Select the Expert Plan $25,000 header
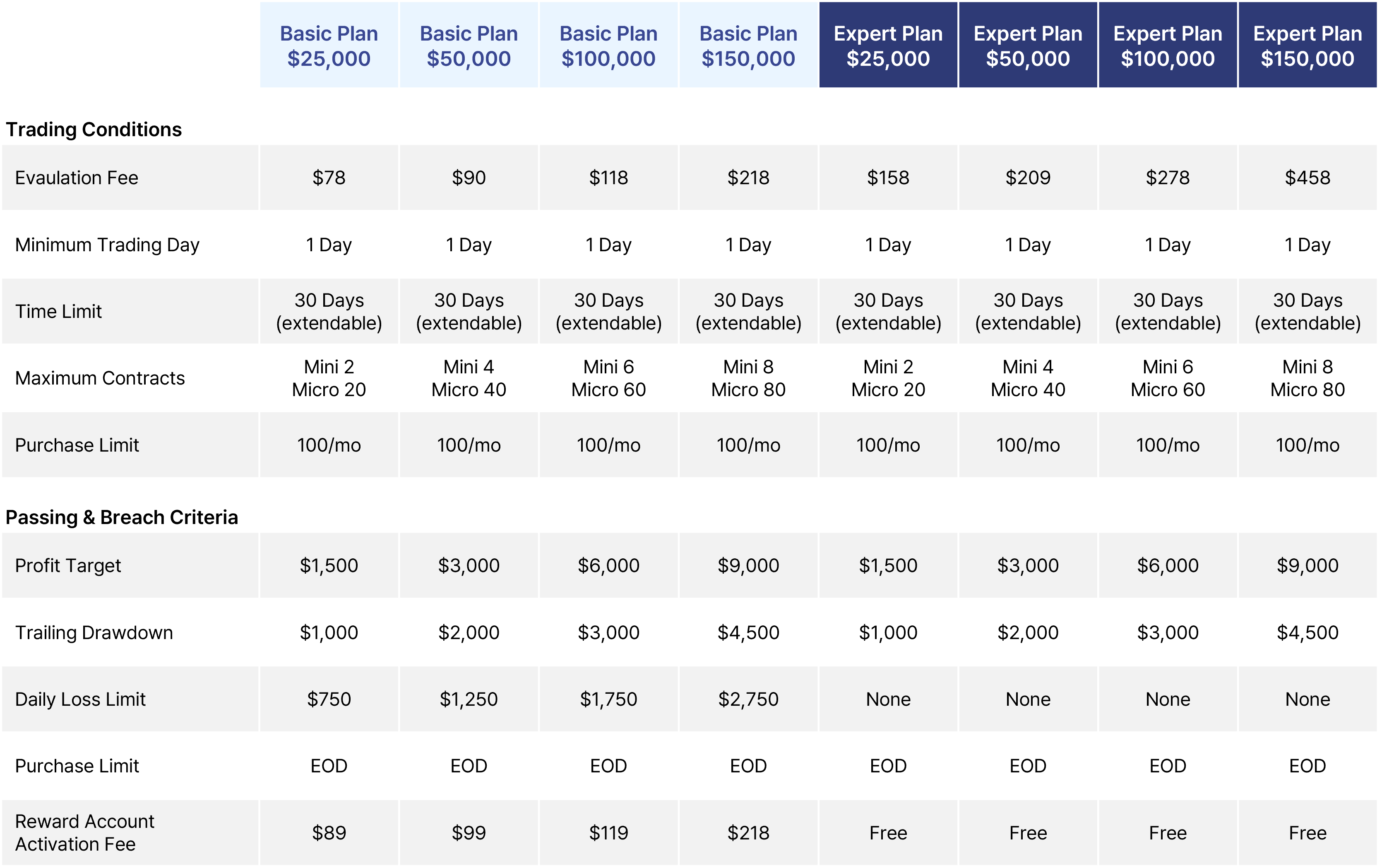 888,46
